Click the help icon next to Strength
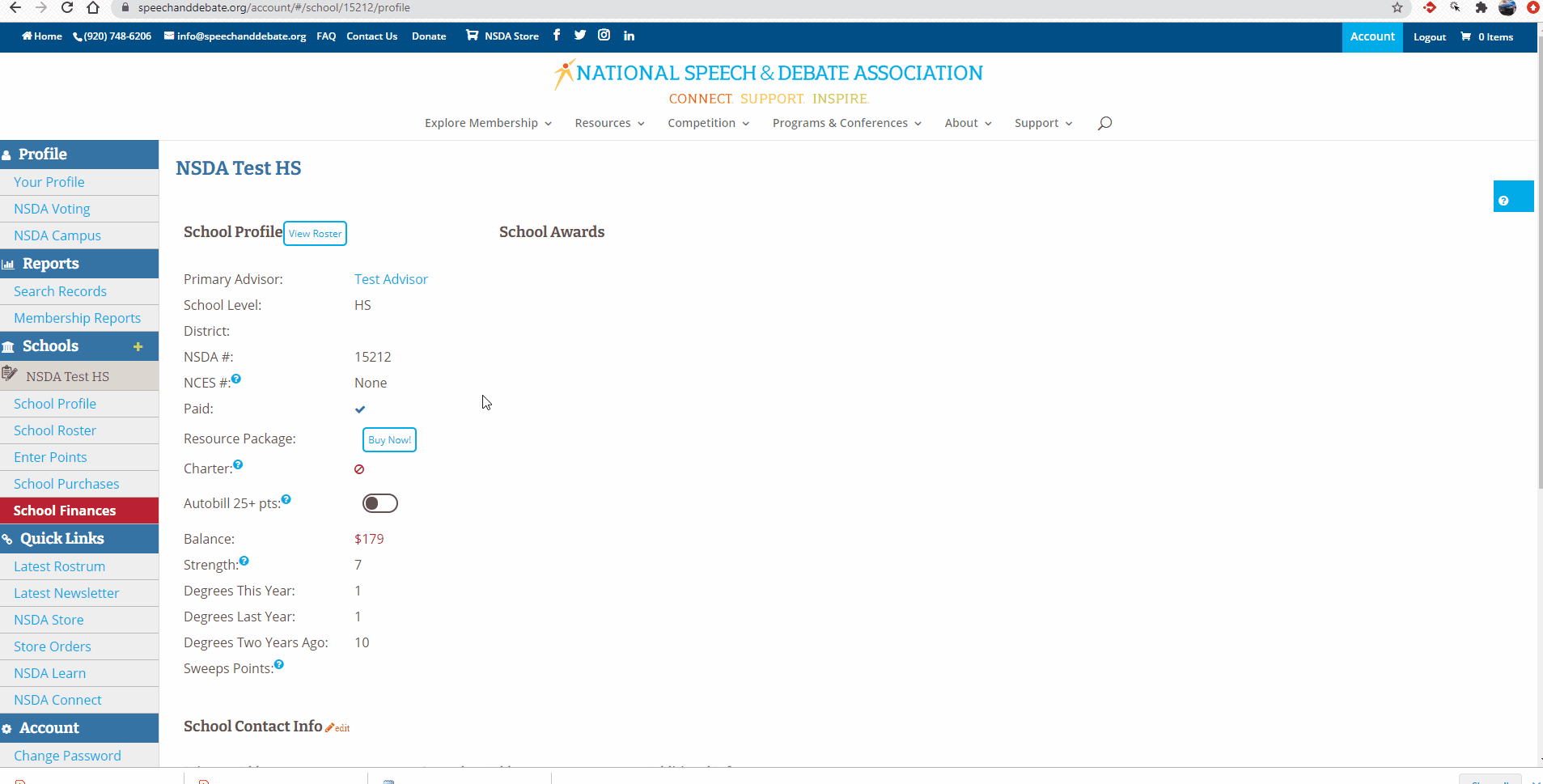The width and height of the screenshot is (1543, 784). (244, 561)
